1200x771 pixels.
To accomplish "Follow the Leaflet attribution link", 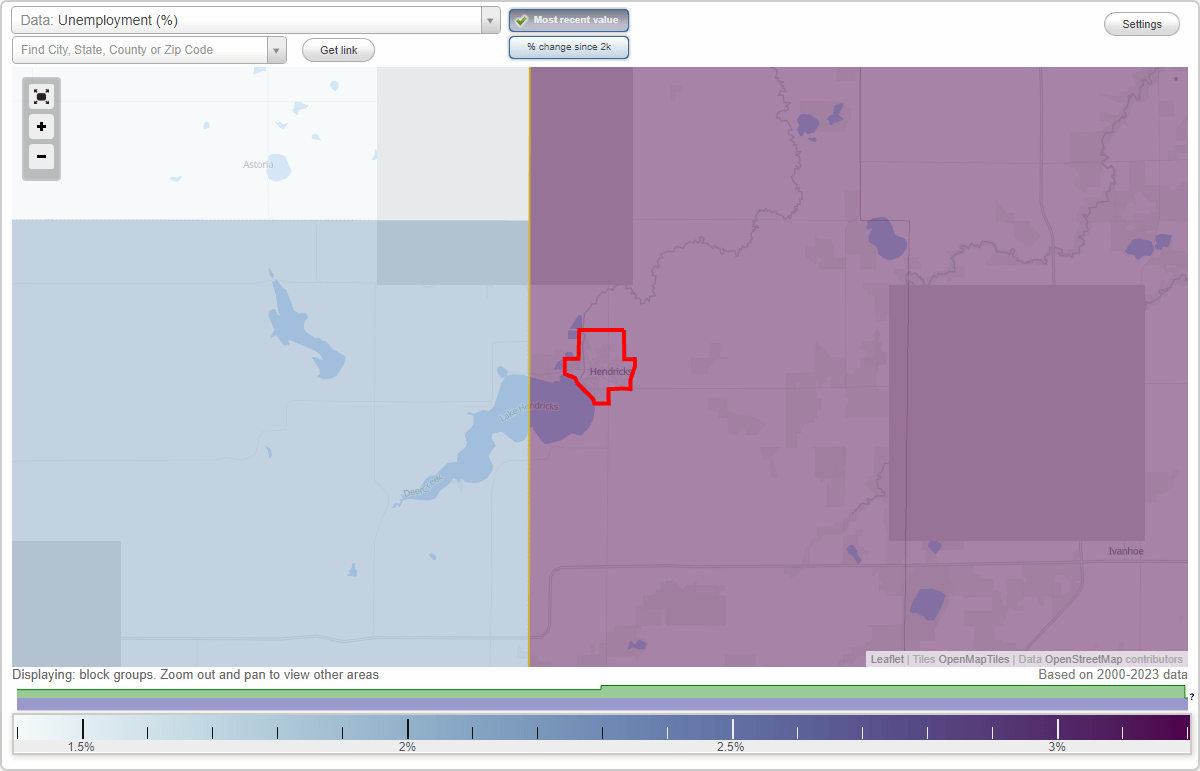I will [x=887, y=659].
